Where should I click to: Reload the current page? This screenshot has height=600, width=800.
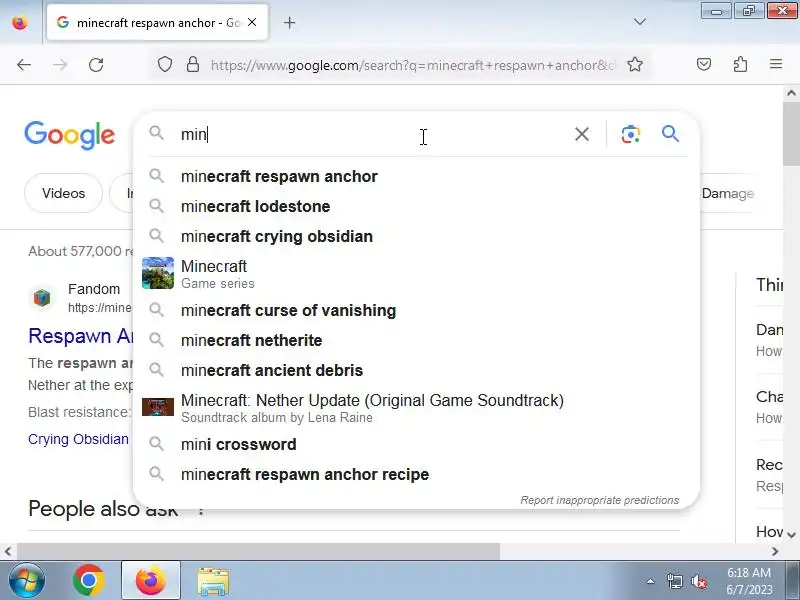pyautogui.click(x=96, y=65)
